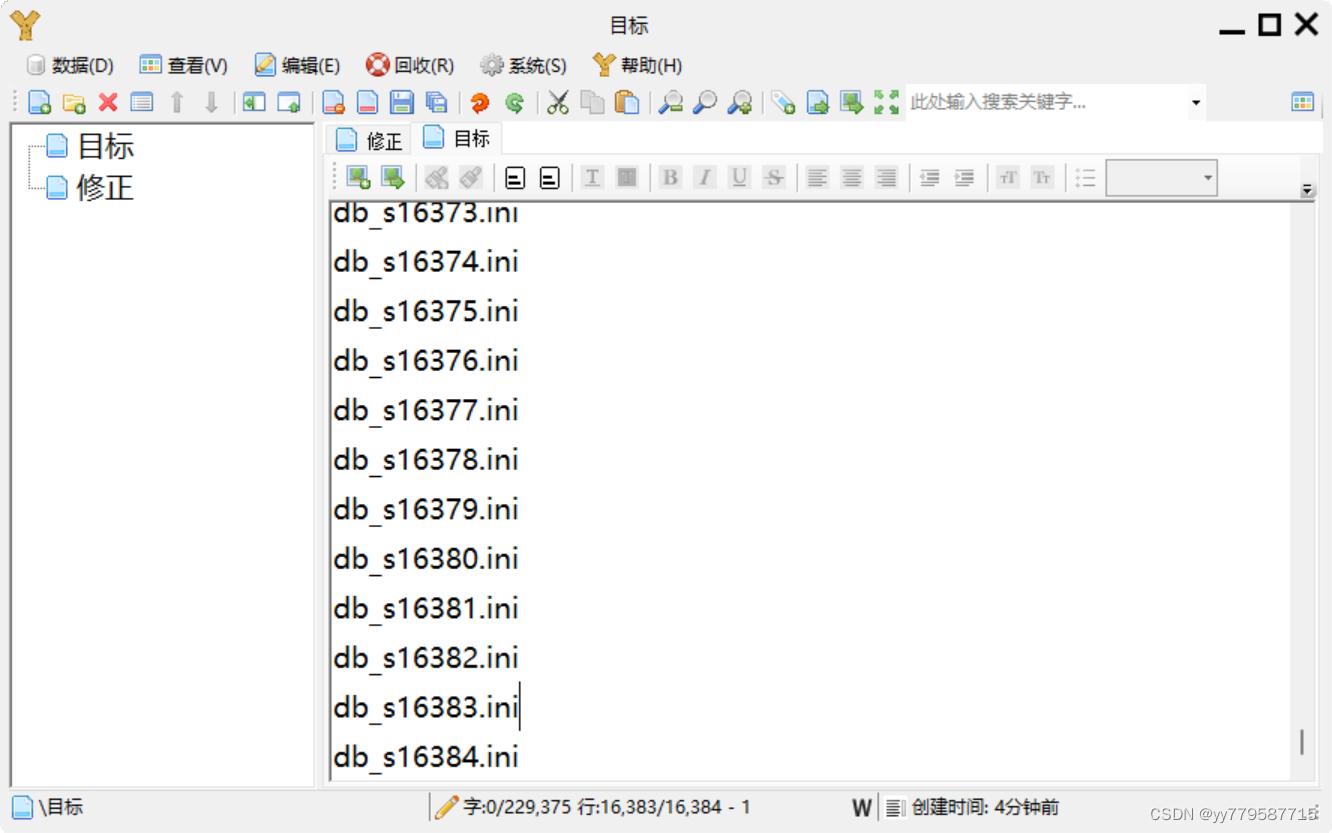
Task: Click the orange undo arrow icon
Action: (480, 102)
